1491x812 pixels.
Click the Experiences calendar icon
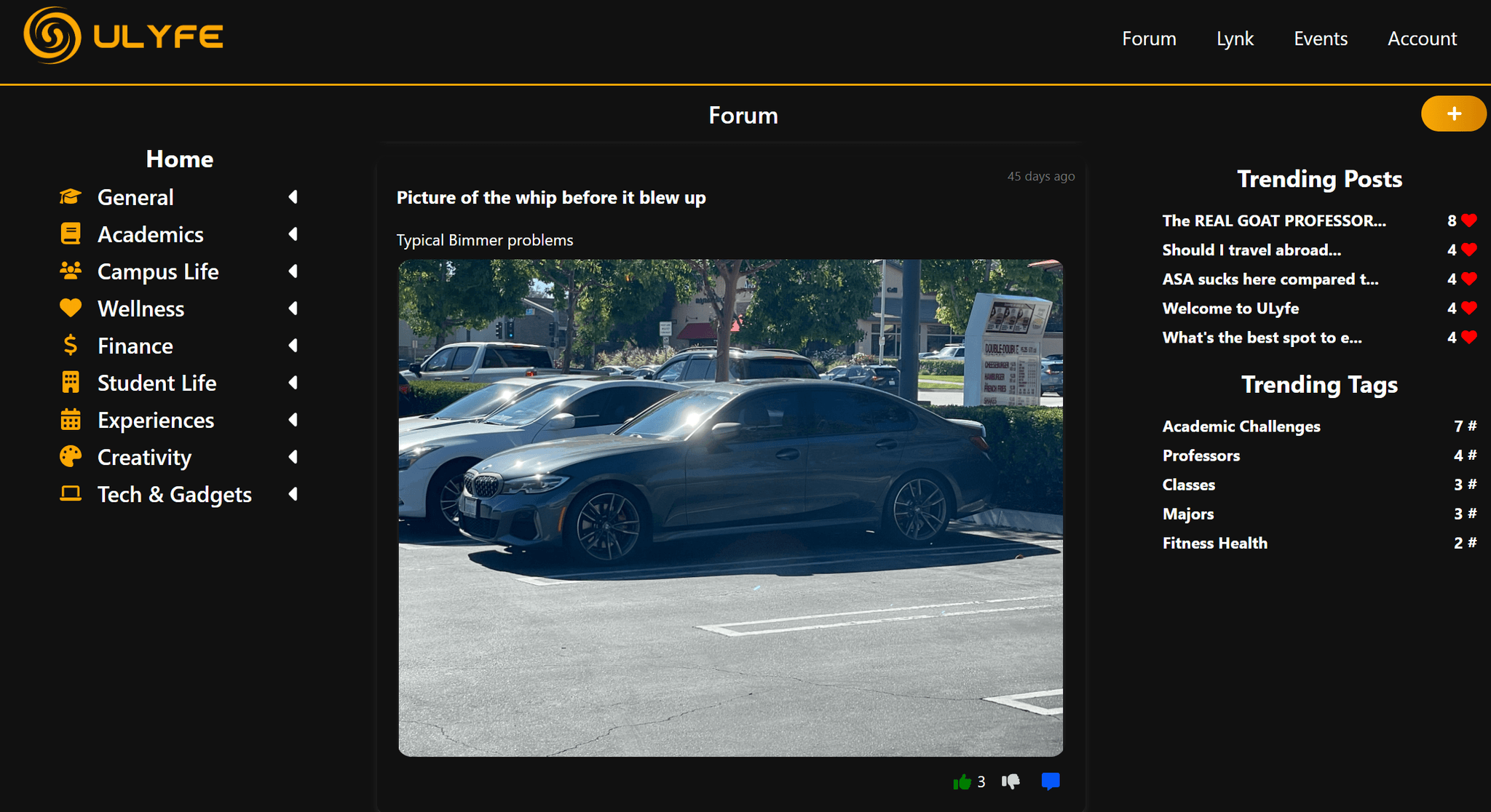click(x=71, y=419)
